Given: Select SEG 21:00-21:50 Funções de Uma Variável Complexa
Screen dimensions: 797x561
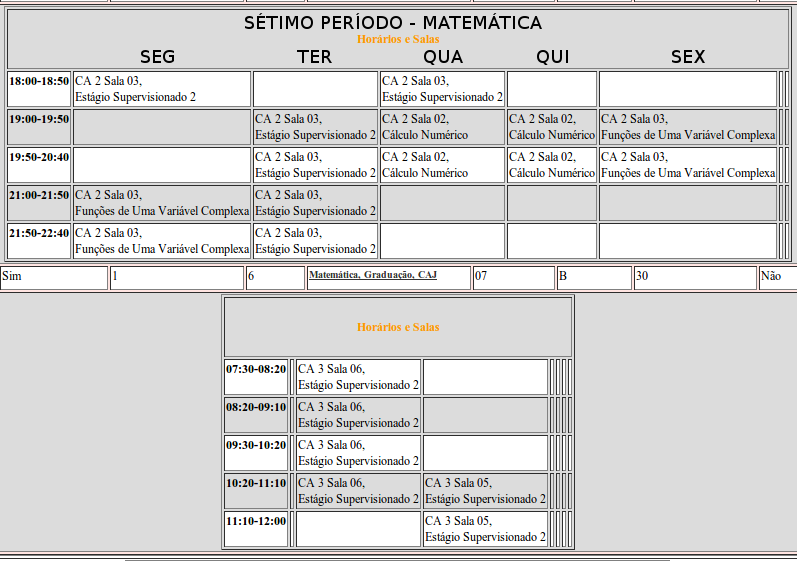Looking at the screenshot, I should pos(162,203).
